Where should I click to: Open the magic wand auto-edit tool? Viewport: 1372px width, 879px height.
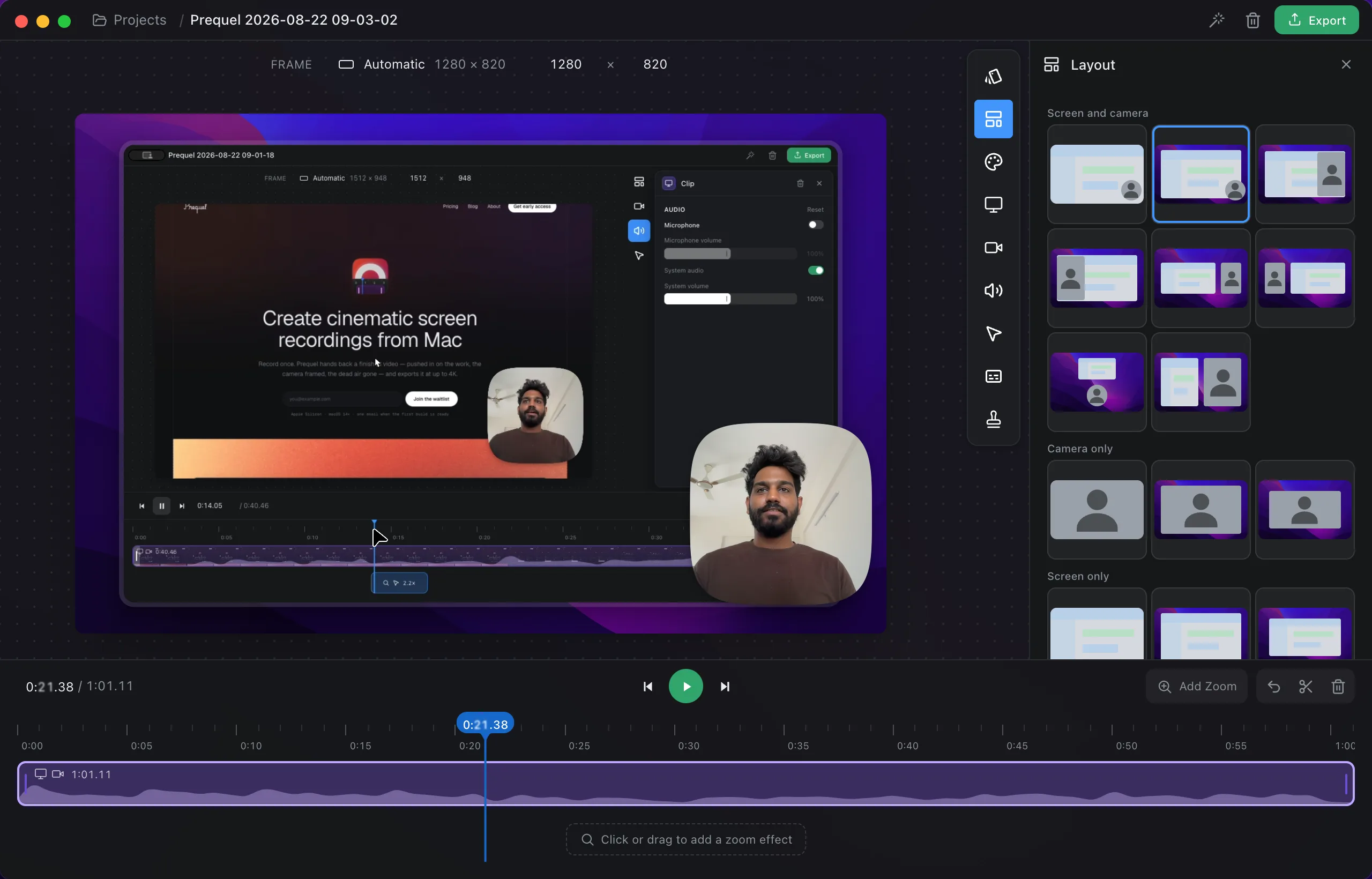[1216, 20]
